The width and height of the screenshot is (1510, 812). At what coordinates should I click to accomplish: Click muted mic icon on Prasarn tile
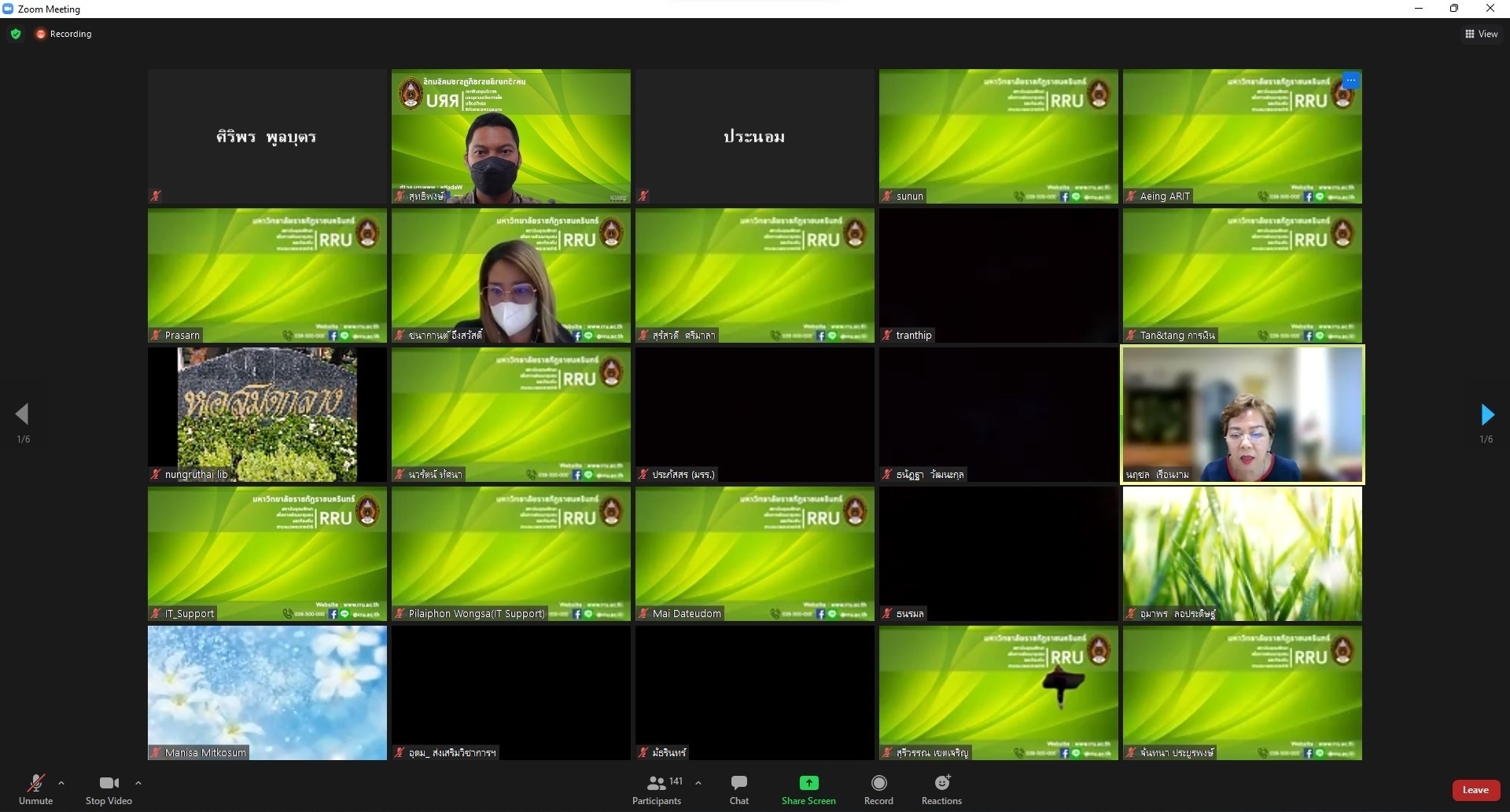coord(156,336)
